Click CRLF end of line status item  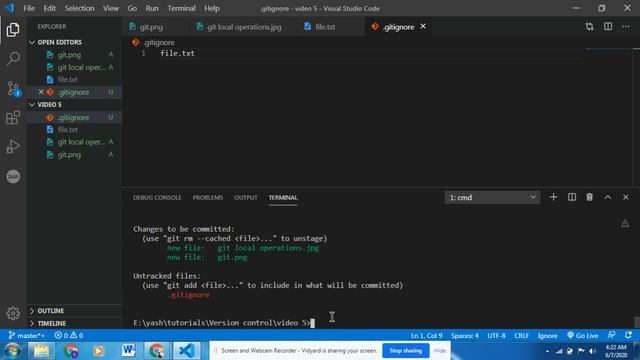(521, 336)
